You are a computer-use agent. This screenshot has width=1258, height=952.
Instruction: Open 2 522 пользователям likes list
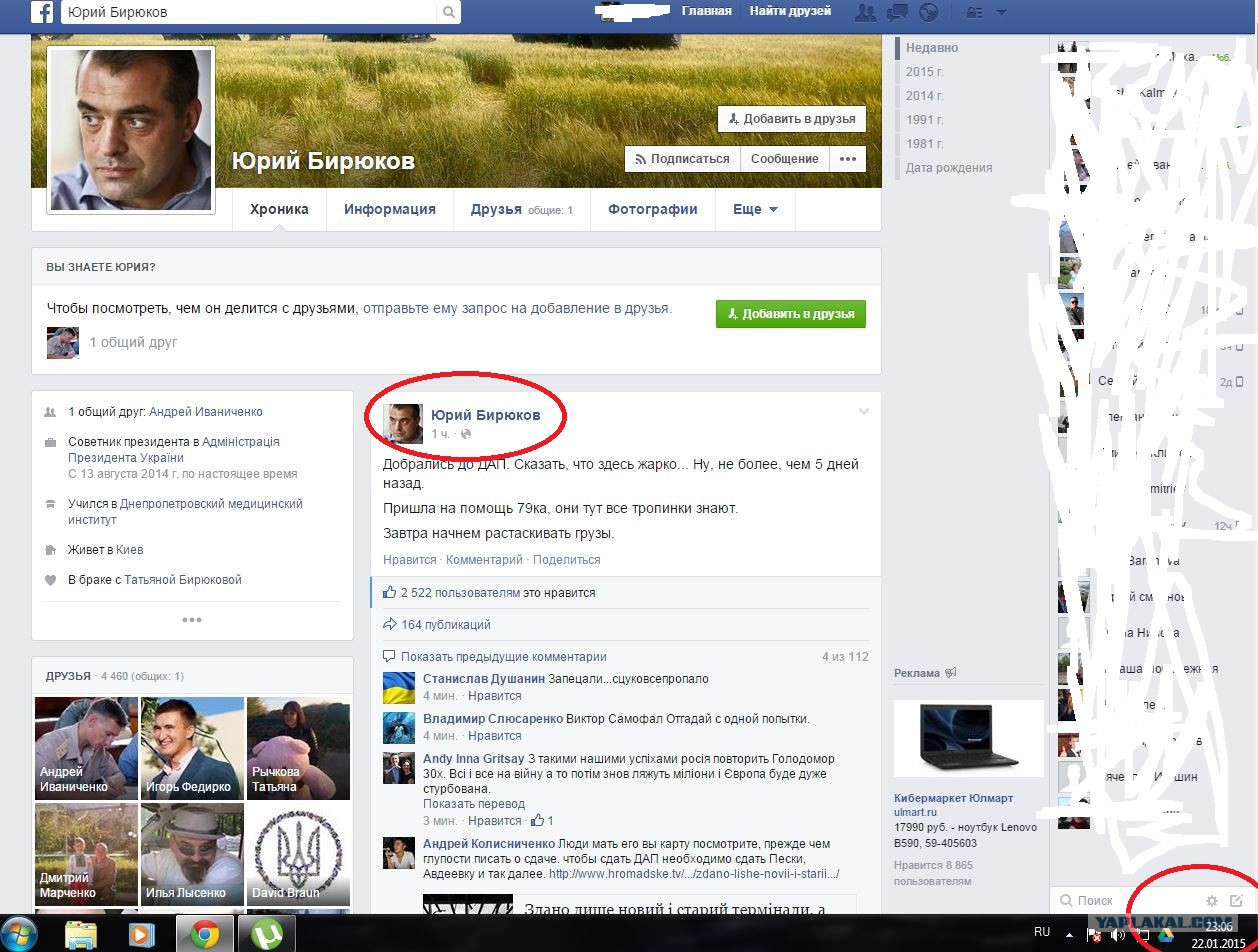pyautogui.click(x=460, y=593)
